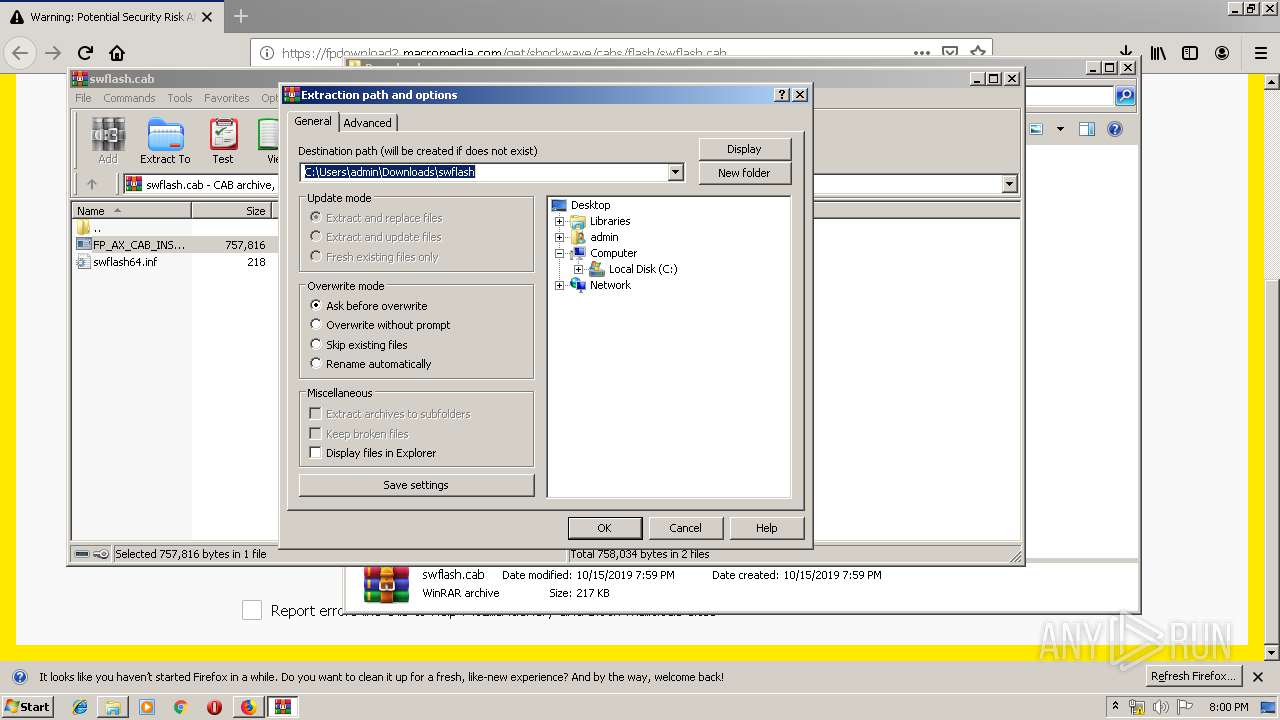
Task: Cancel the extraction dialog
Action: (685, 528)
